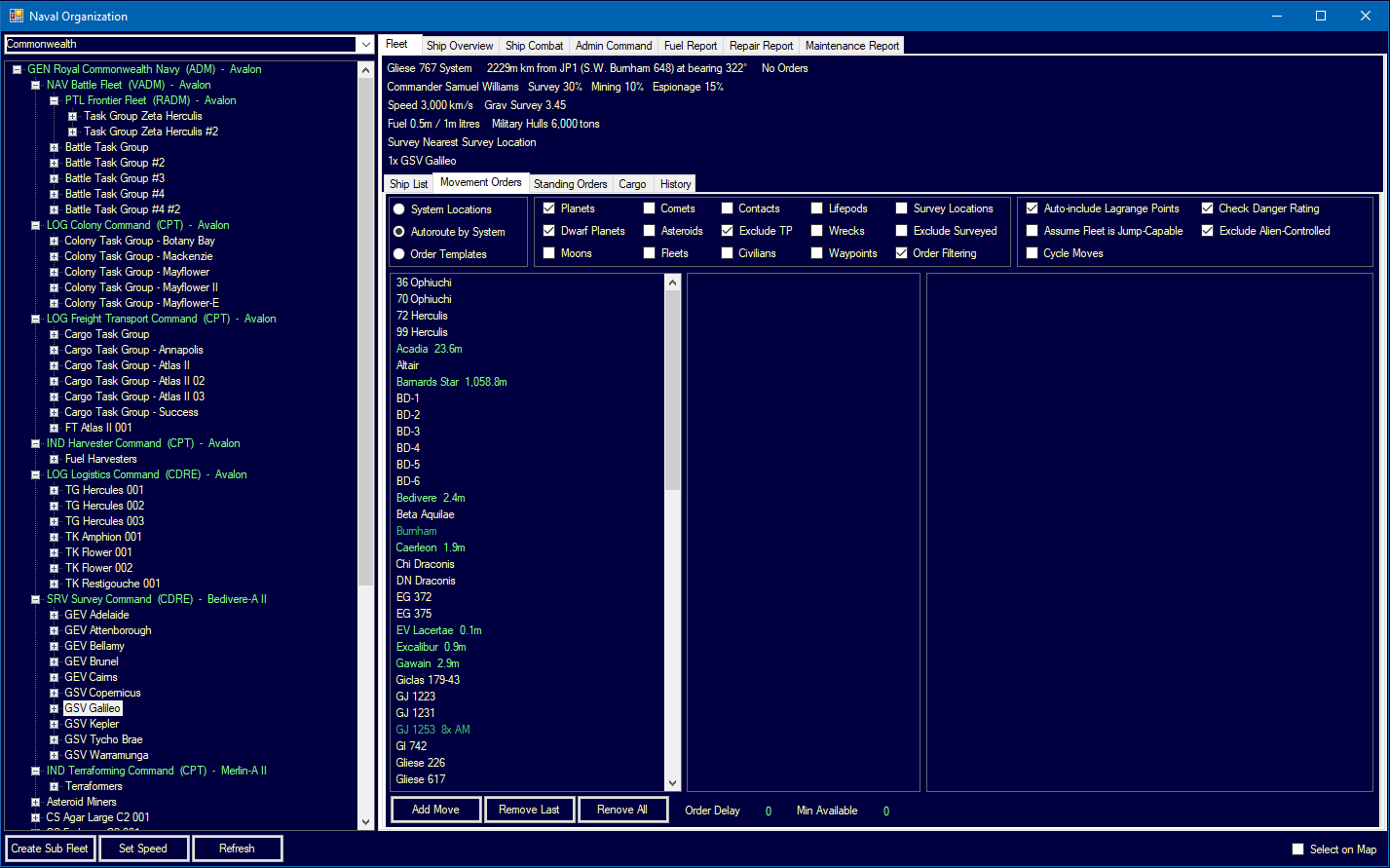Collapse LOG Freight Transport Command

36,320
